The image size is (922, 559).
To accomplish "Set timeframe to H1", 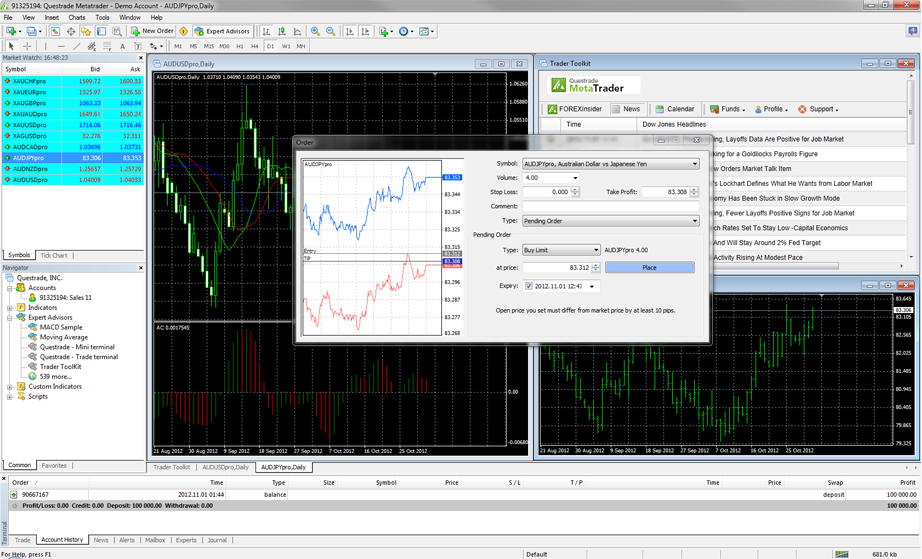I will 239,46.
